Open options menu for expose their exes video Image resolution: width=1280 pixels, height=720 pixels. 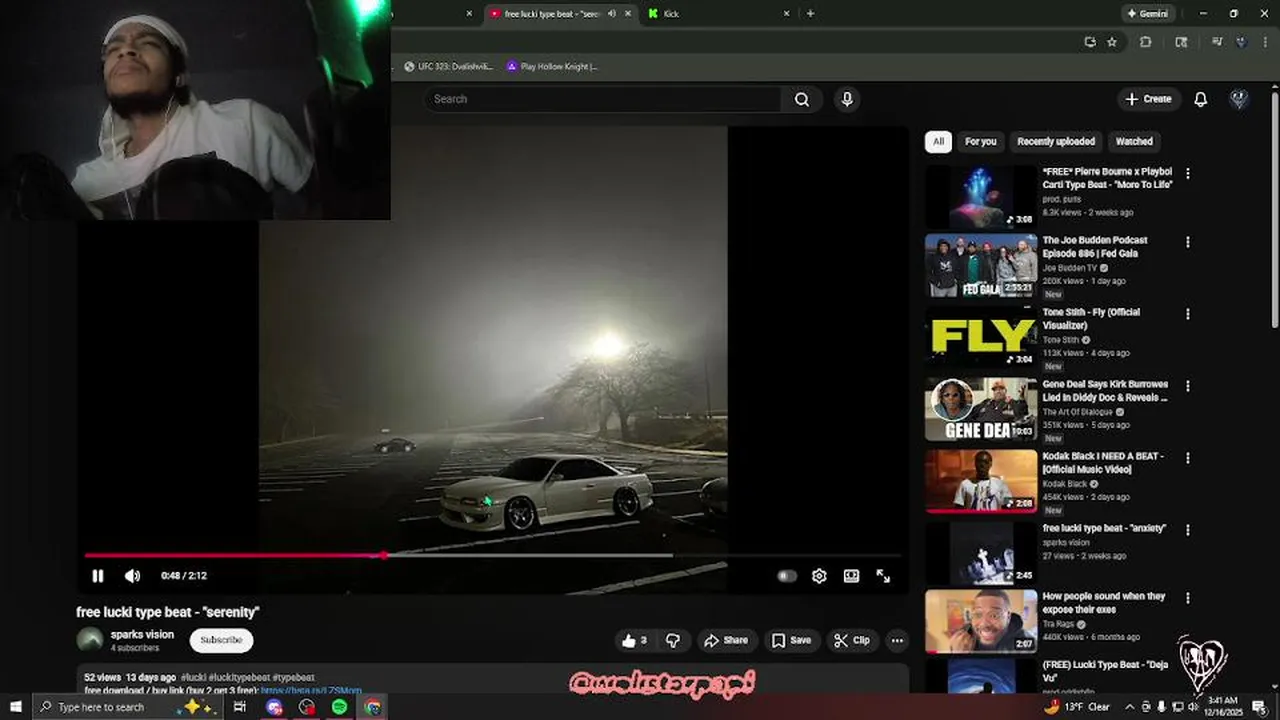(1187, 598)
